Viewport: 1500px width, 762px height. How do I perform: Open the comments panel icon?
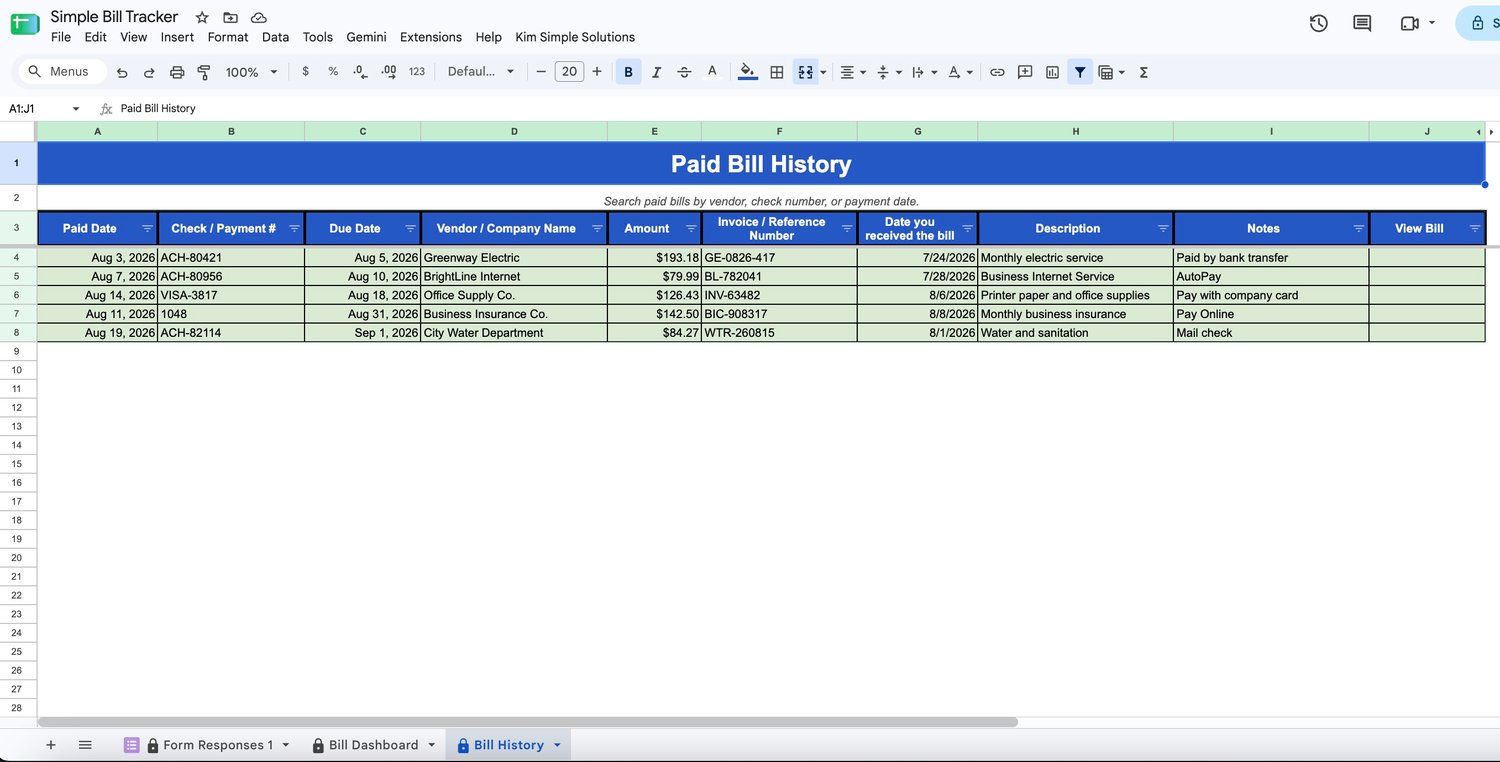(x=1362, y=23)
